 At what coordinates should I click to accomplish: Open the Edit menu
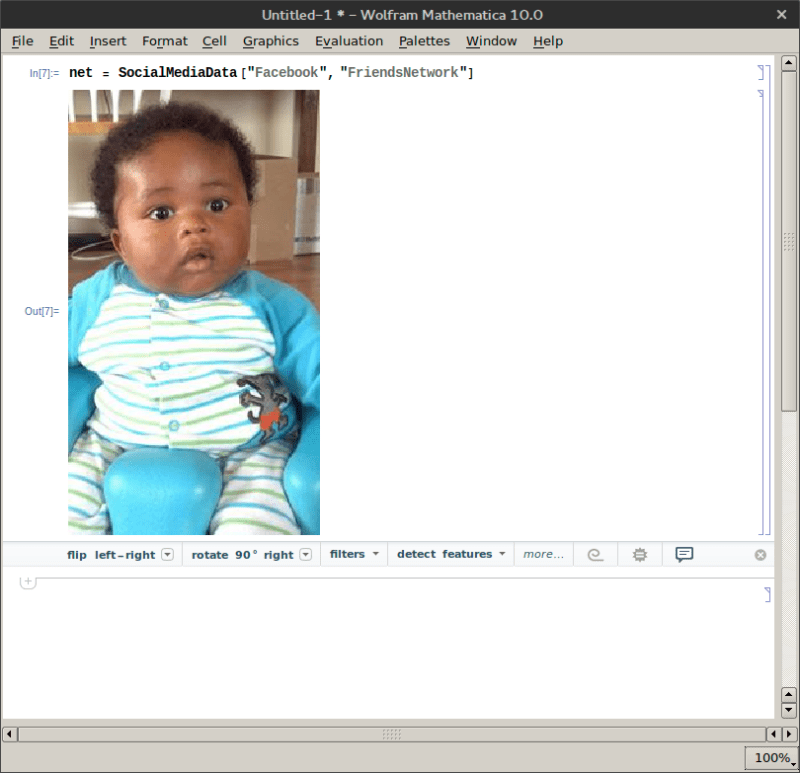pyautogui.click(x=61, y=41)
